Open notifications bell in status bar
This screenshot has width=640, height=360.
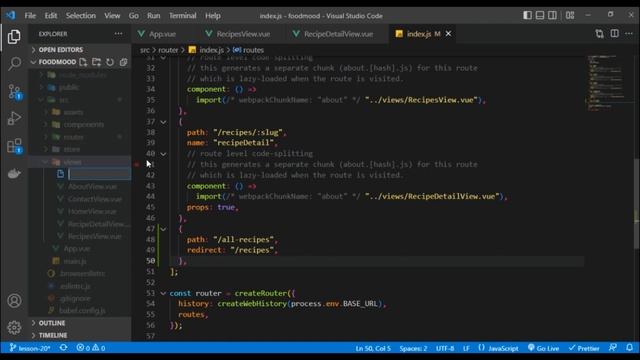[629, 348]
